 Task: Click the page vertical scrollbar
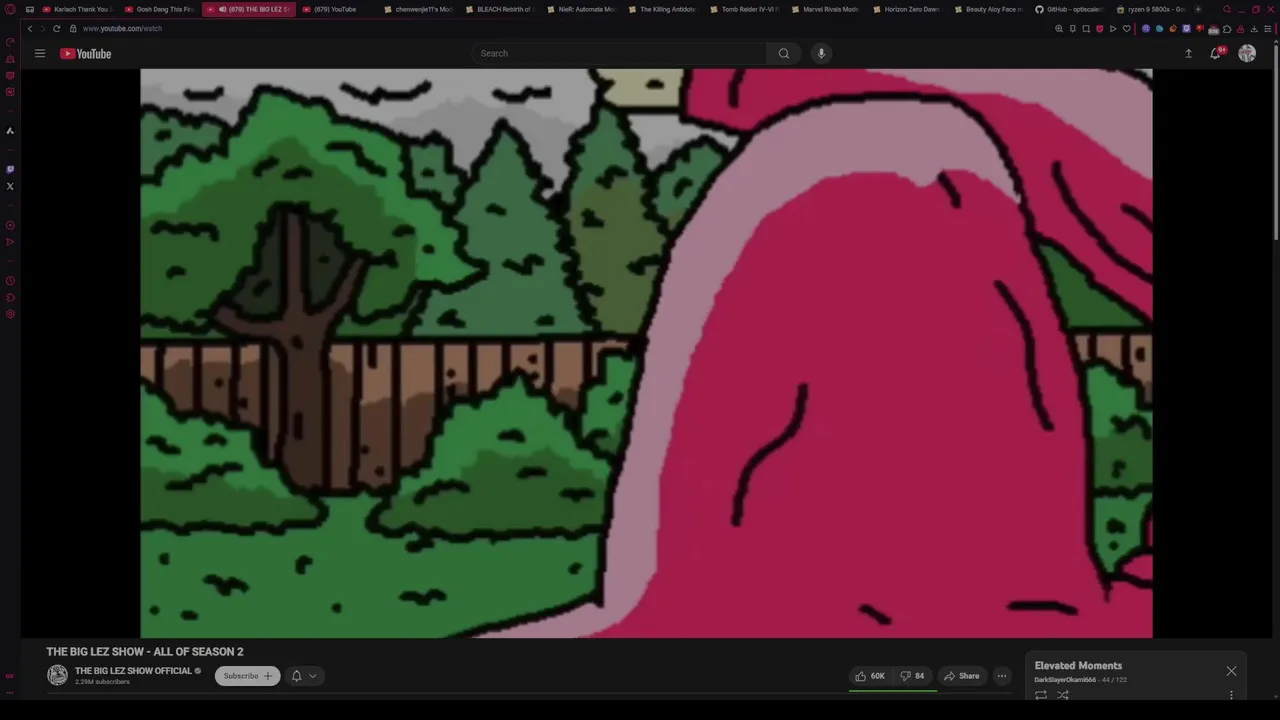pos(1276,140)
